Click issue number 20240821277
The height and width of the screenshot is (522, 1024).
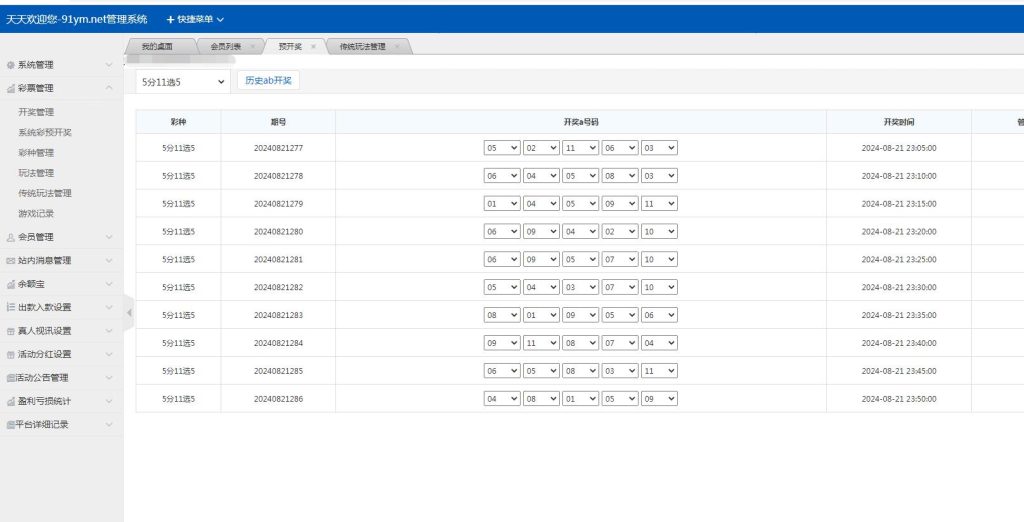[278, 148]
